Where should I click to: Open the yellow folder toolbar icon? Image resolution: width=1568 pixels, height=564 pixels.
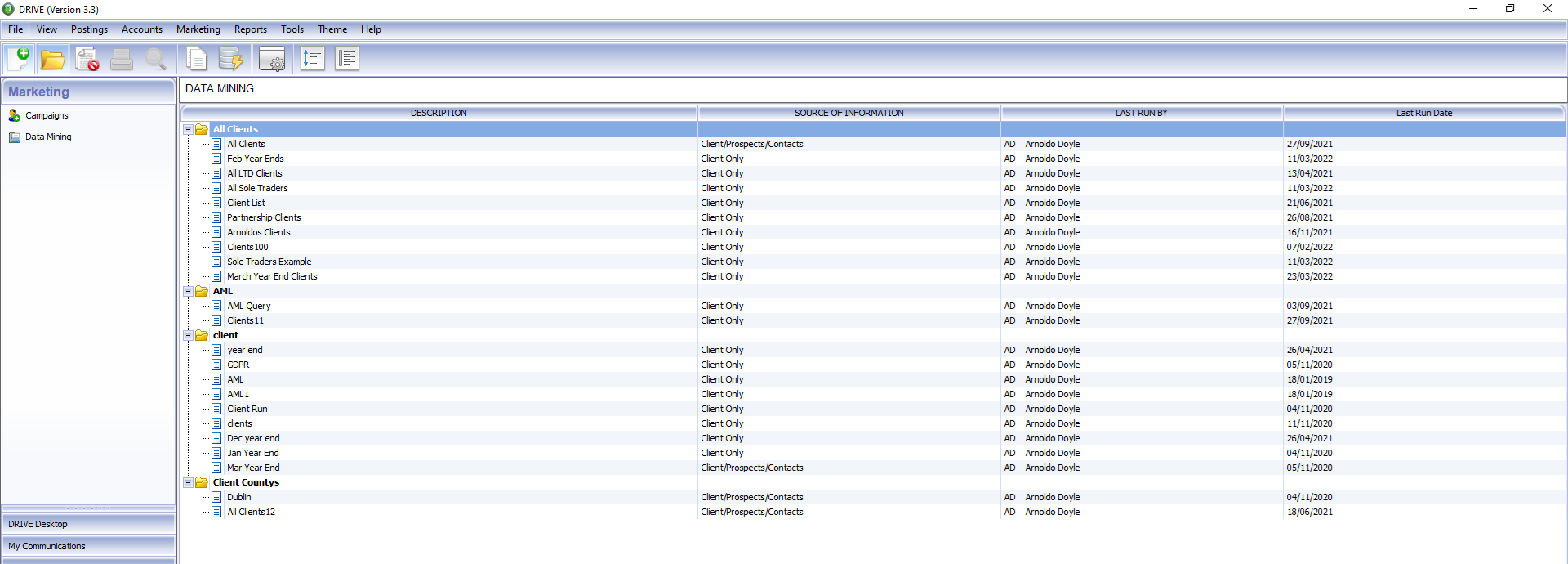[x=53, y=59]
